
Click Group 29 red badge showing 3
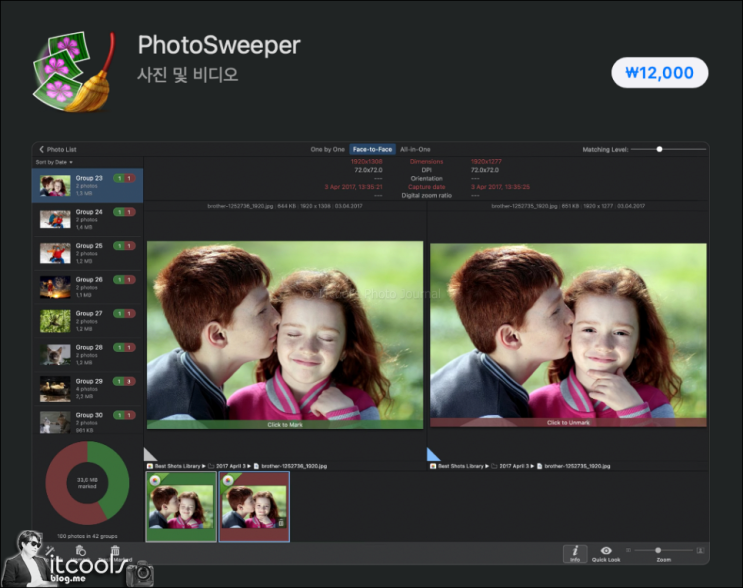tap(129, 381)
